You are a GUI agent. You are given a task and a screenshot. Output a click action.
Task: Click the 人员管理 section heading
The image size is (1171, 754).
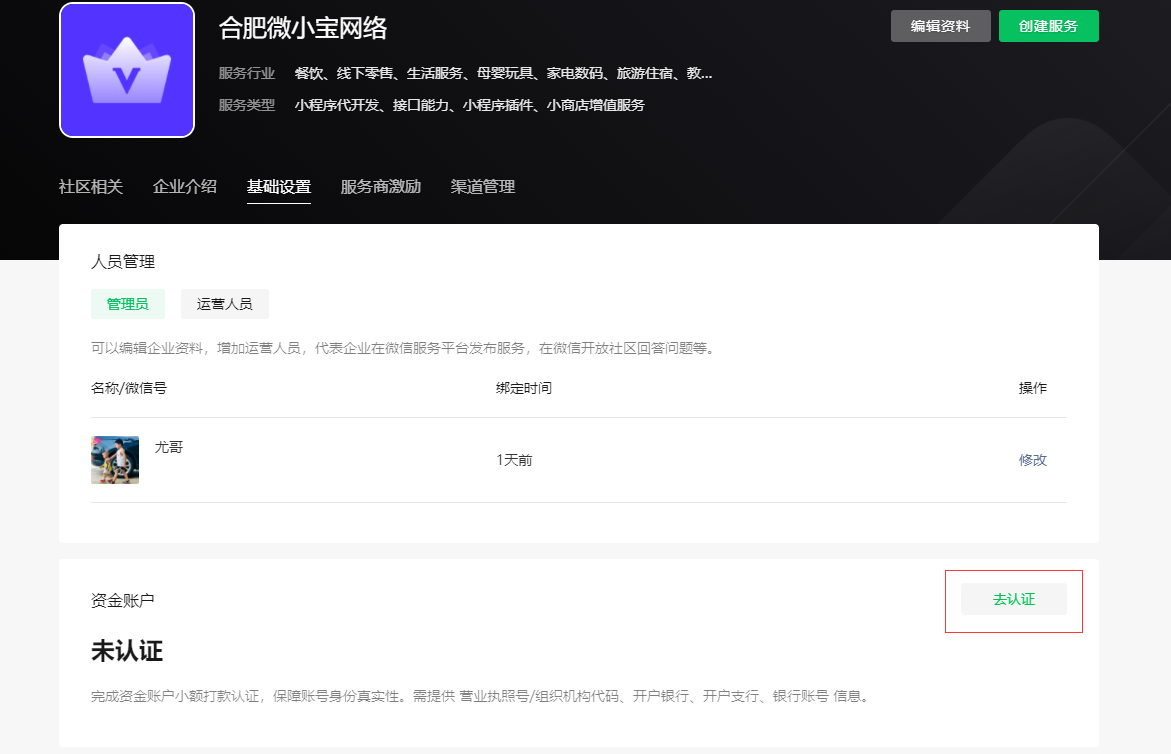(x=123, y=262)
